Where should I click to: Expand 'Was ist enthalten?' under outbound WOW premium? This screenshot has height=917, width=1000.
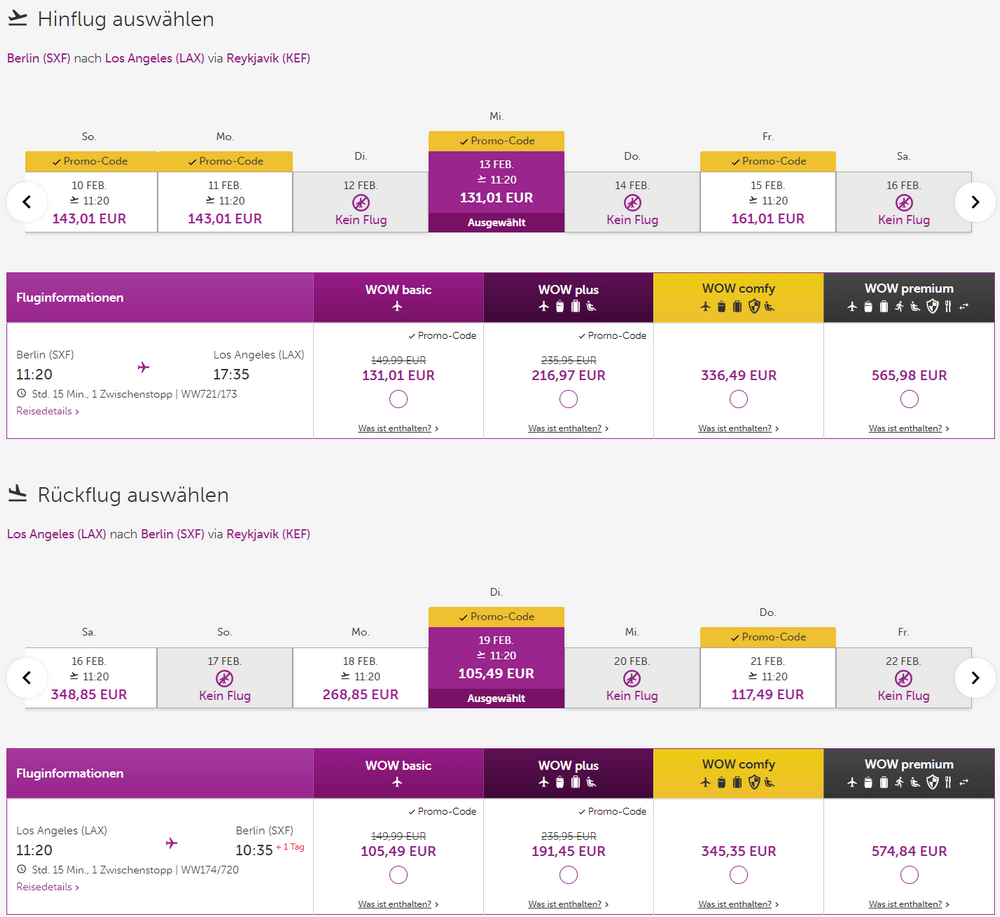click(908, 429)
